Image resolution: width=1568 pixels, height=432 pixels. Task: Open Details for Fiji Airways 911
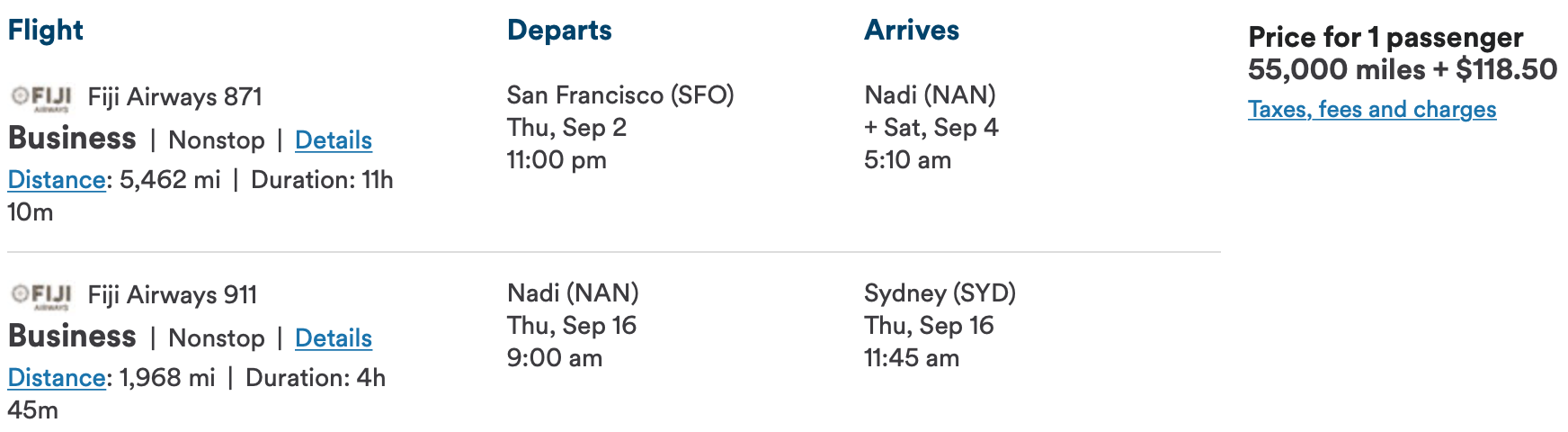point(334,338)
